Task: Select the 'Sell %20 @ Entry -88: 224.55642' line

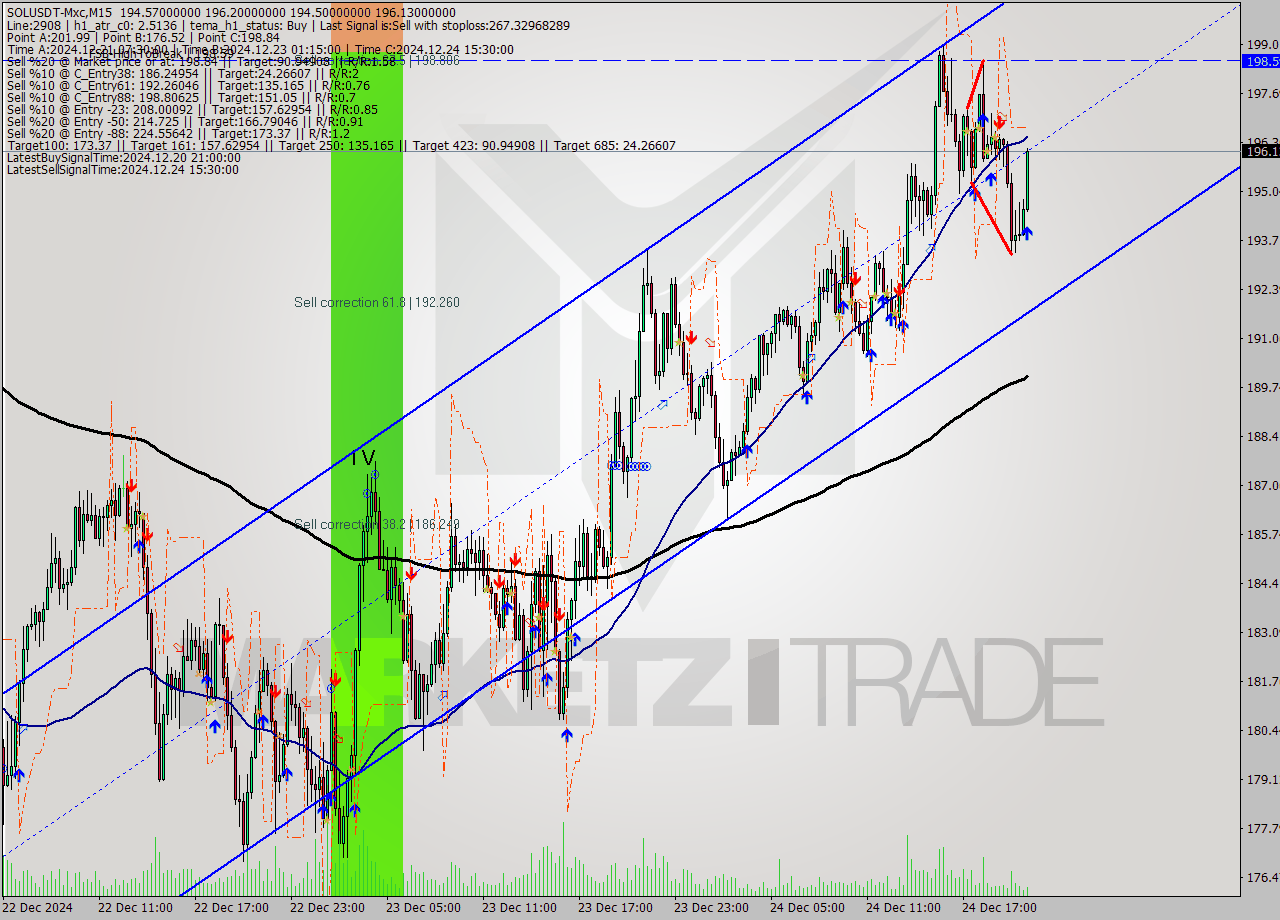Action: 178,133
